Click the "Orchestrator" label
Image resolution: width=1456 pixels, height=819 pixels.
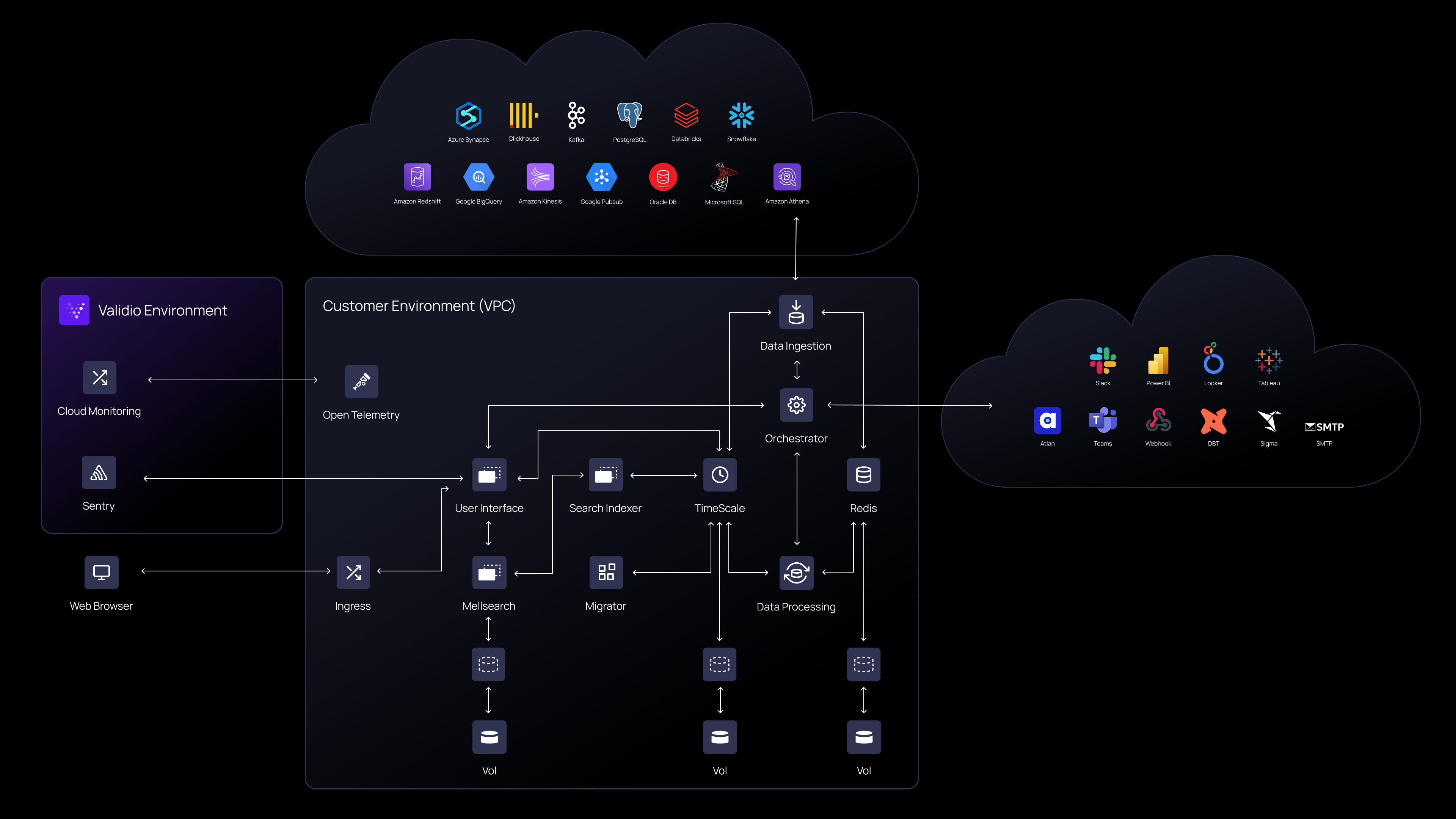796,439
